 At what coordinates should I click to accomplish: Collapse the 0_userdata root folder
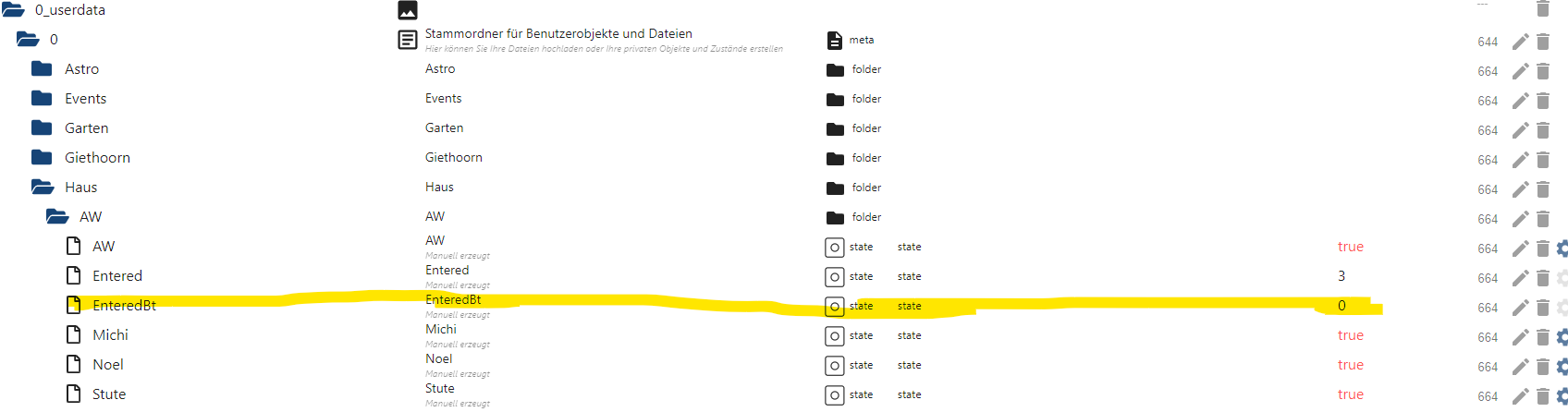[x=13, y=10]
